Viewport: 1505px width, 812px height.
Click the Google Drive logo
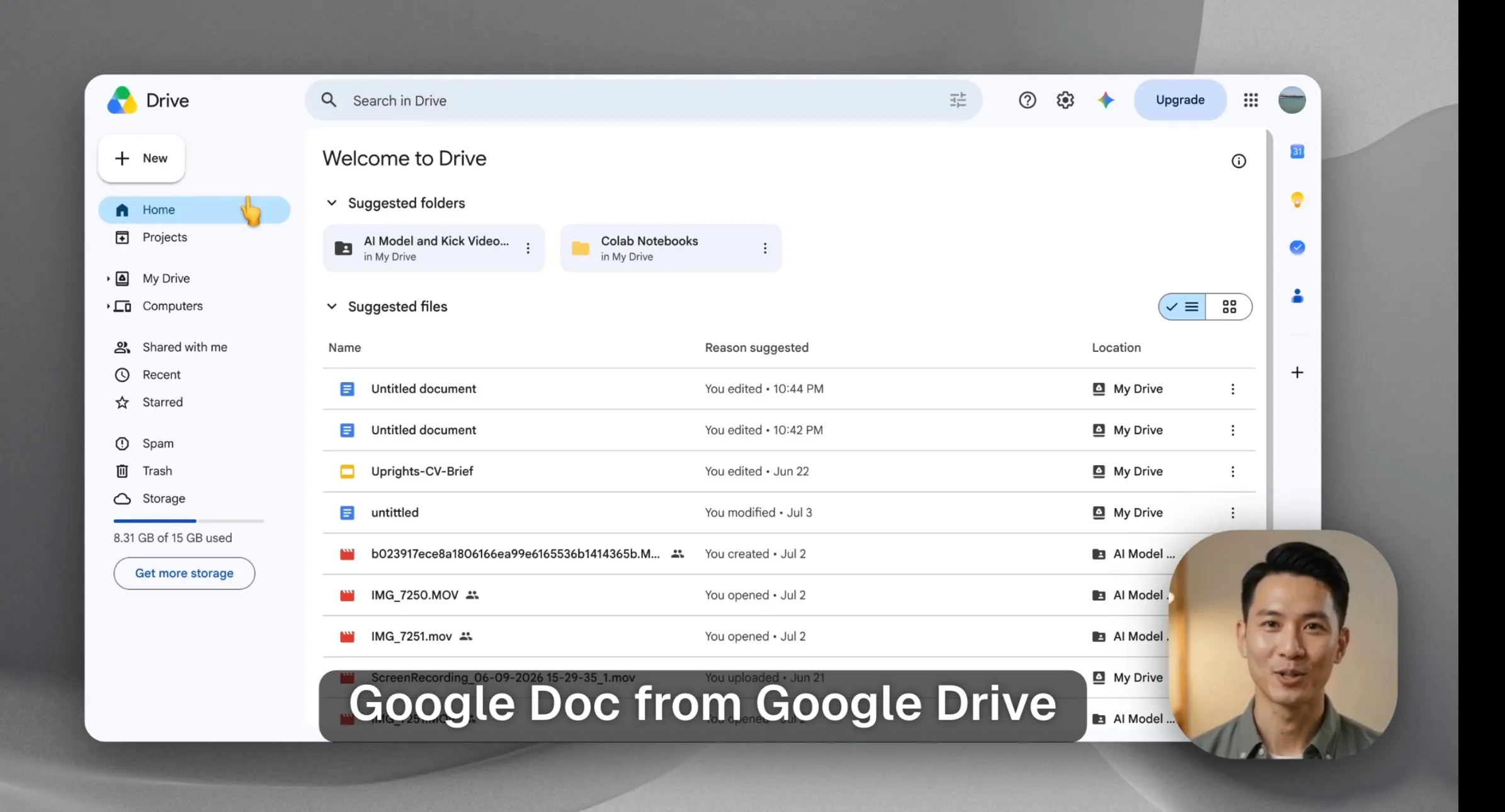[x=122, y=100]
